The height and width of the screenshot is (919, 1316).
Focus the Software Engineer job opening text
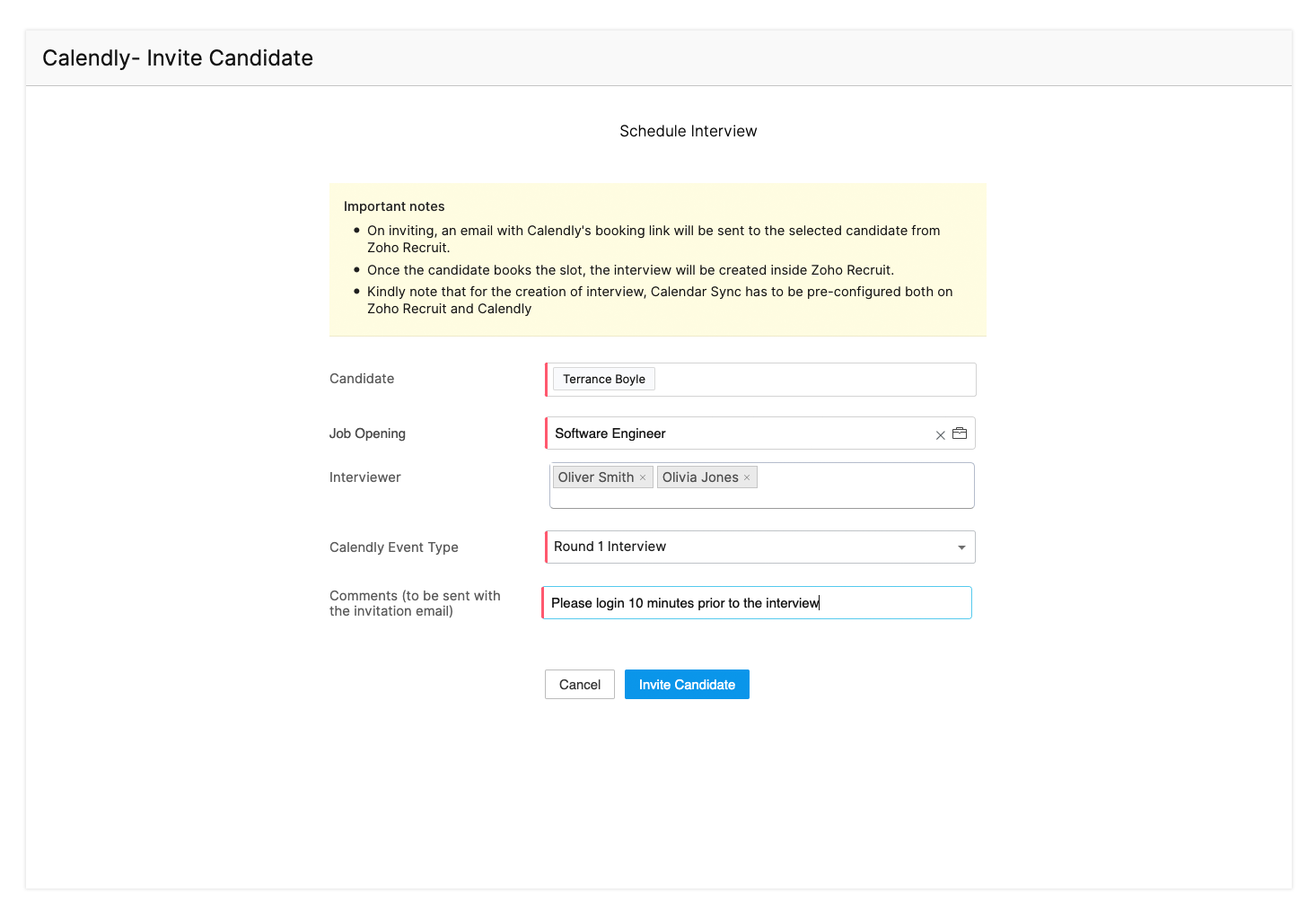tap(610, 433)
